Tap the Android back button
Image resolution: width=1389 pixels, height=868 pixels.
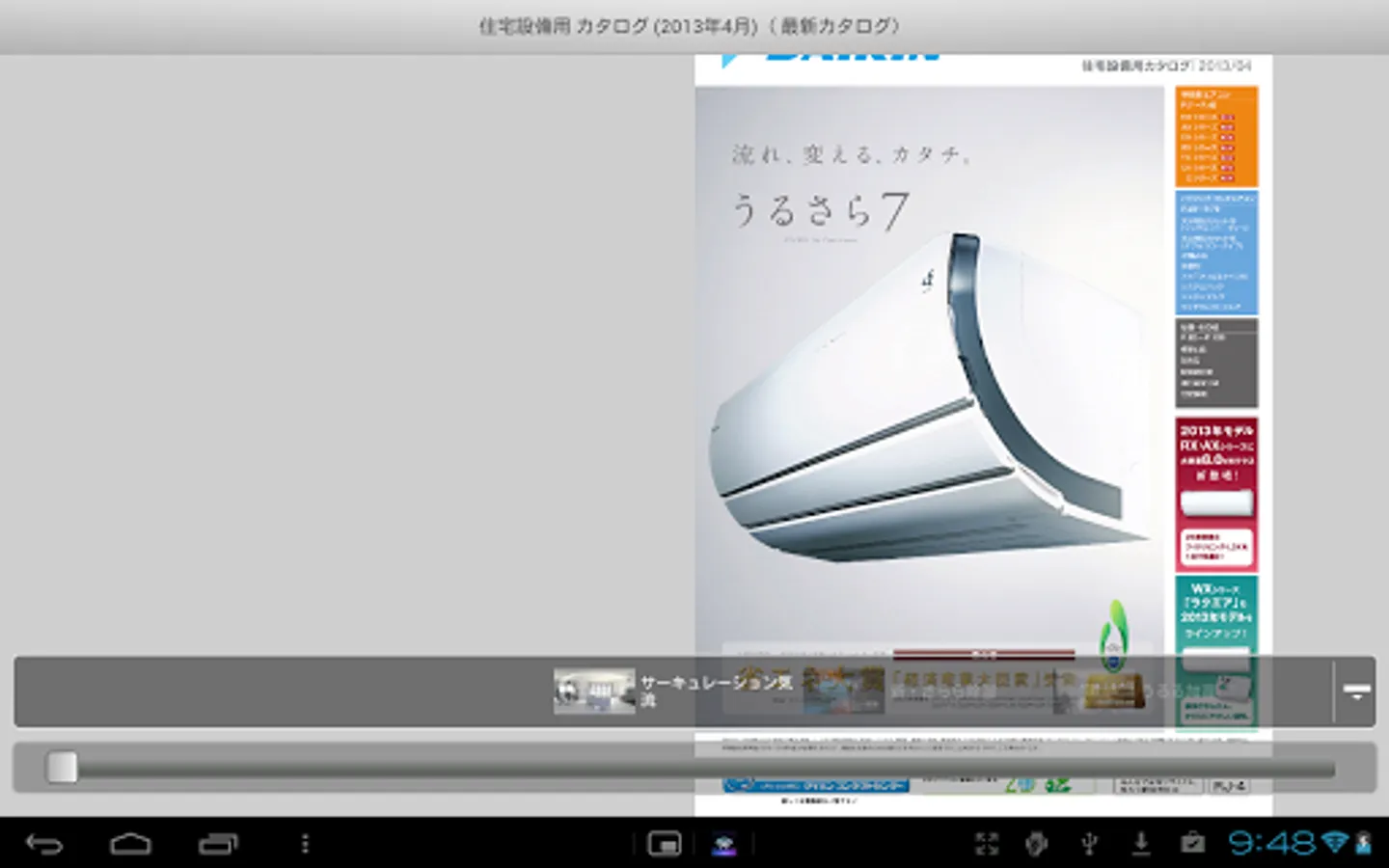pyautogui.click(x=44, y=845)
